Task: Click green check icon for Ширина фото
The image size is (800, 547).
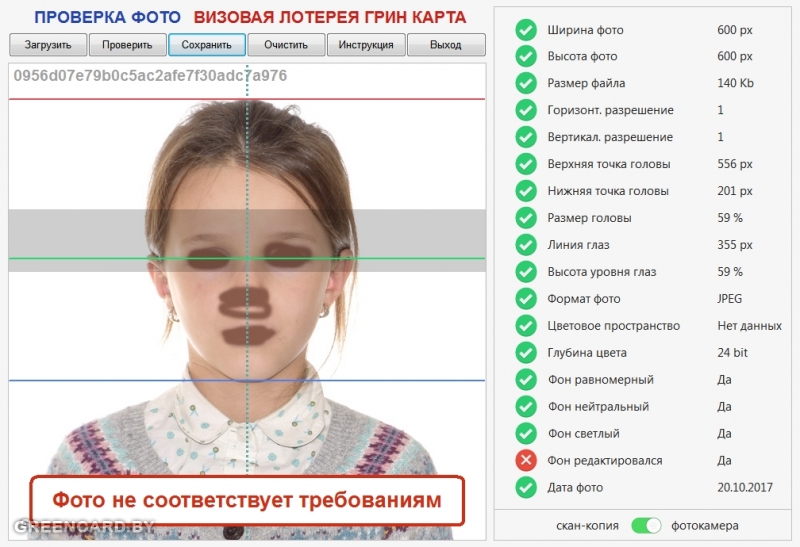Action: [526, 30]
